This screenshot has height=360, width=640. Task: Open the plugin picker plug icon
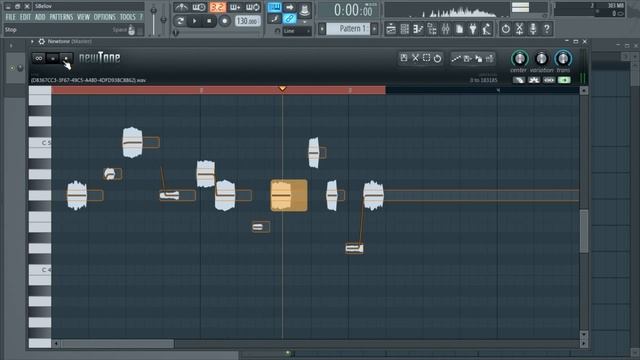473,29
